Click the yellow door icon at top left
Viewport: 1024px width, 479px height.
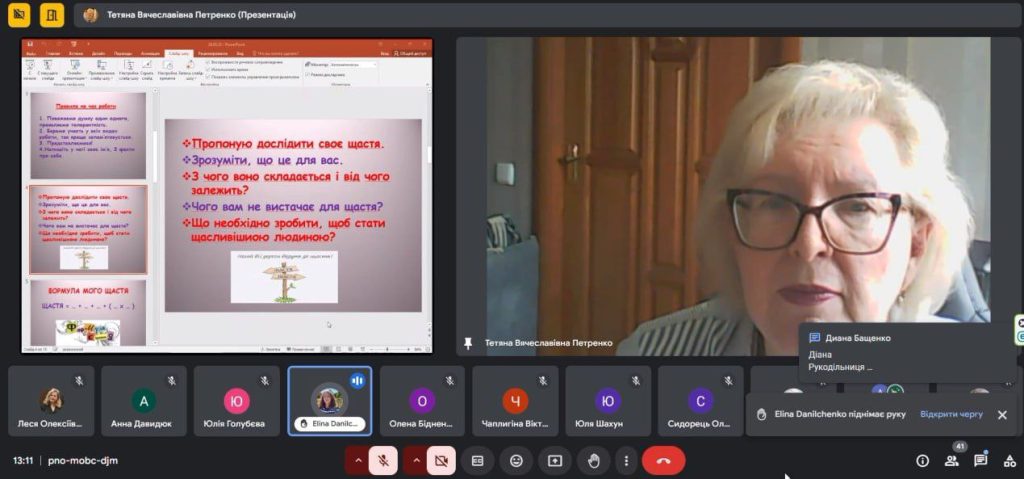[50, 15]
